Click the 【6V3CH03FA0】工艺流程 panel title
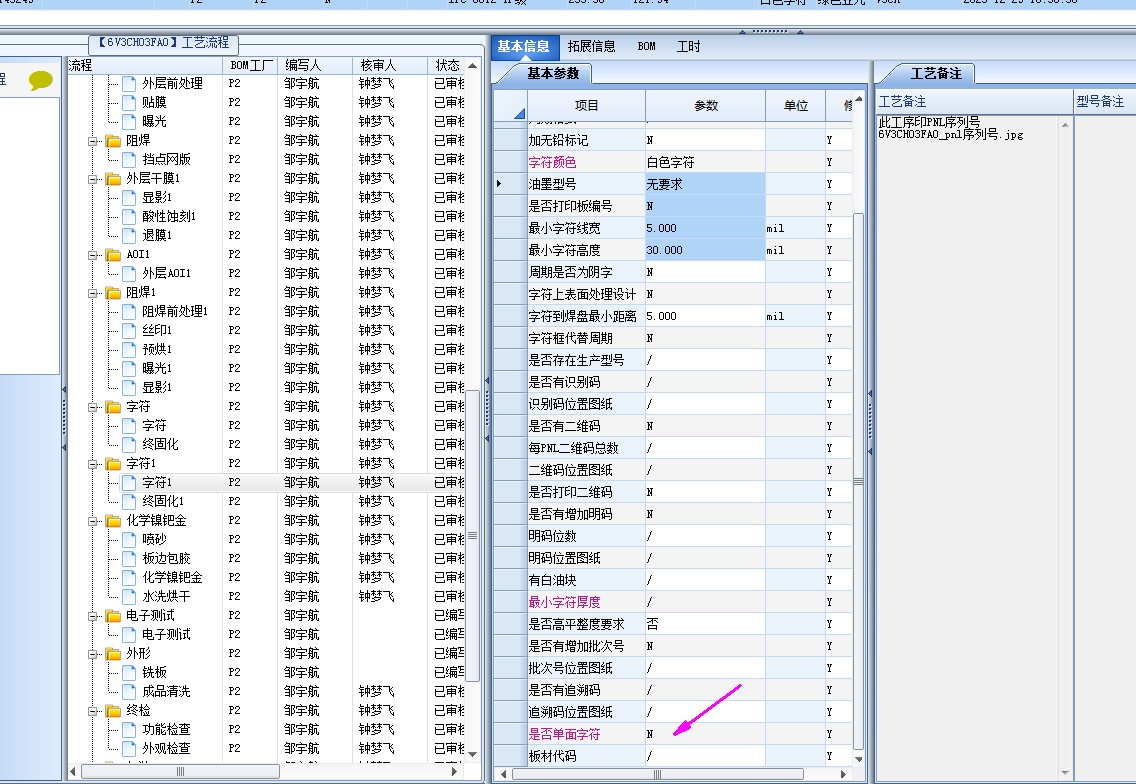Screen dimensions: 1136x784 [x=164, y=43]
